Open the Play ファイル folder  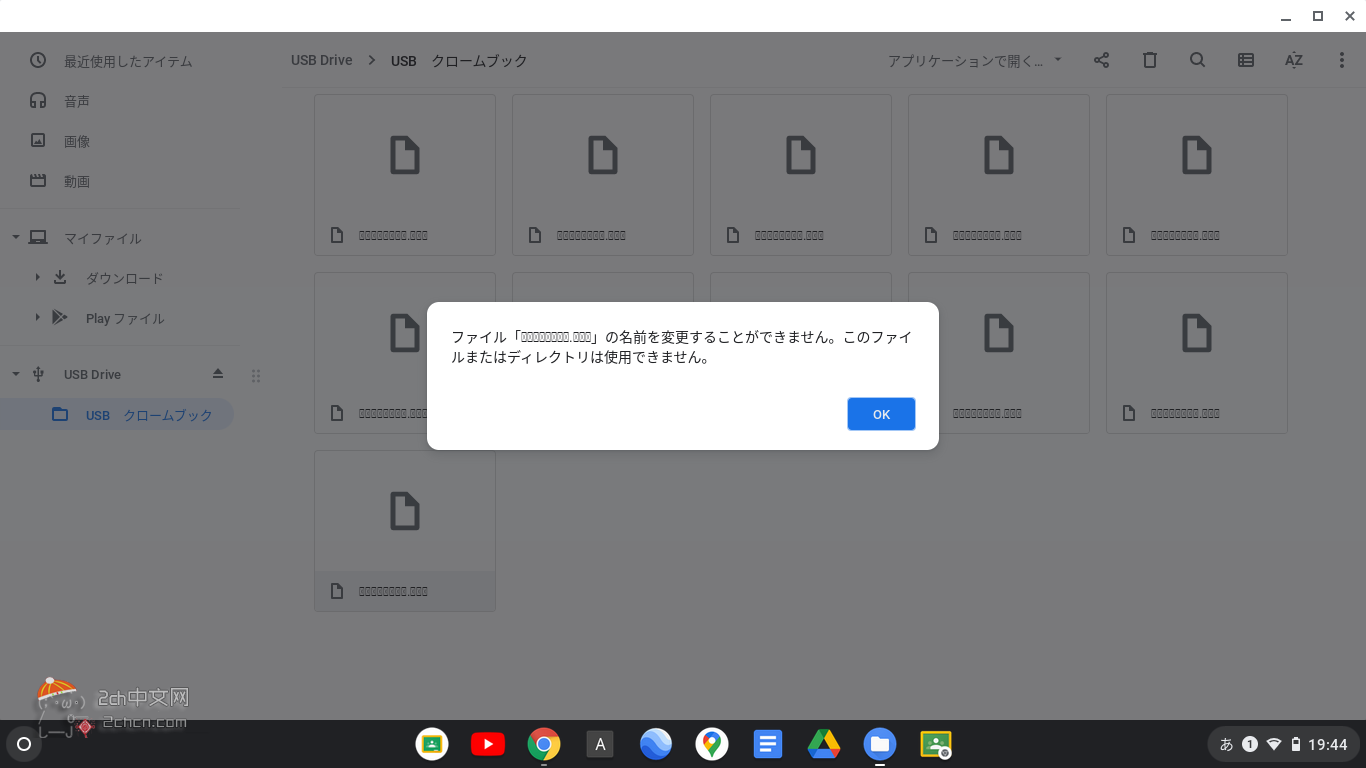point(125,318)
